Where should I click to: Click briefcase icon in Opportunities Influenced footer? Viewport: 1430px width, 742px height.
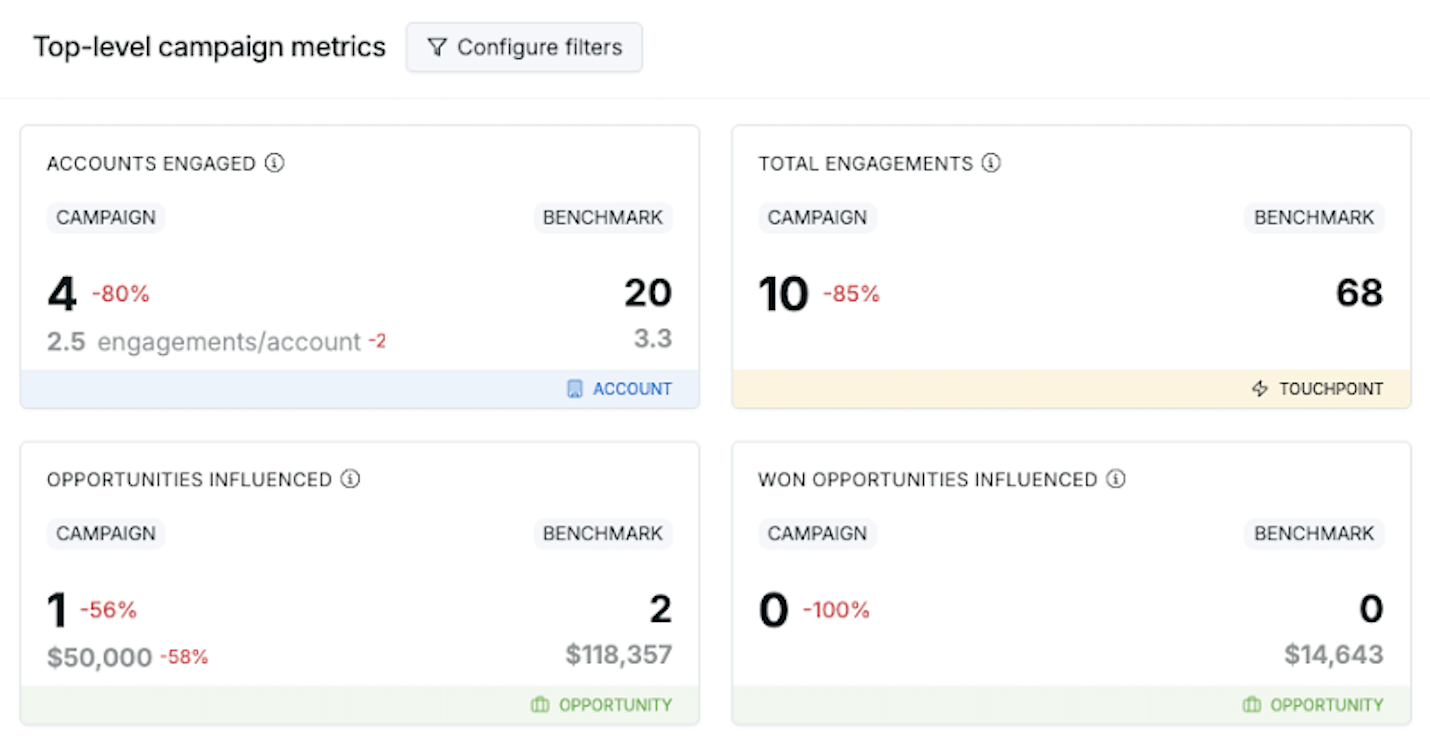pos(540,705)
